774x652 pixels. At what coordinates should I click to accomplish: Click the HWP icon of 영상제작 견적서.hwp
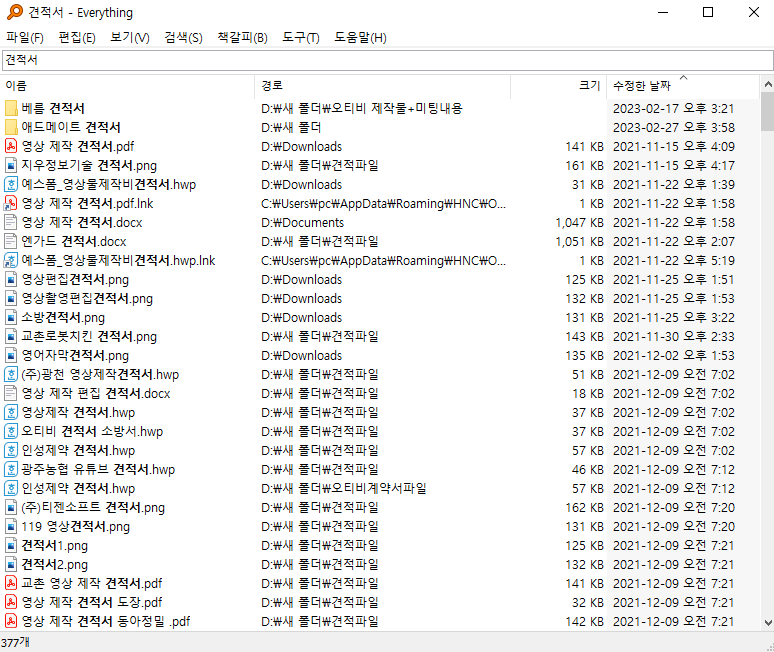pos(11,412)
